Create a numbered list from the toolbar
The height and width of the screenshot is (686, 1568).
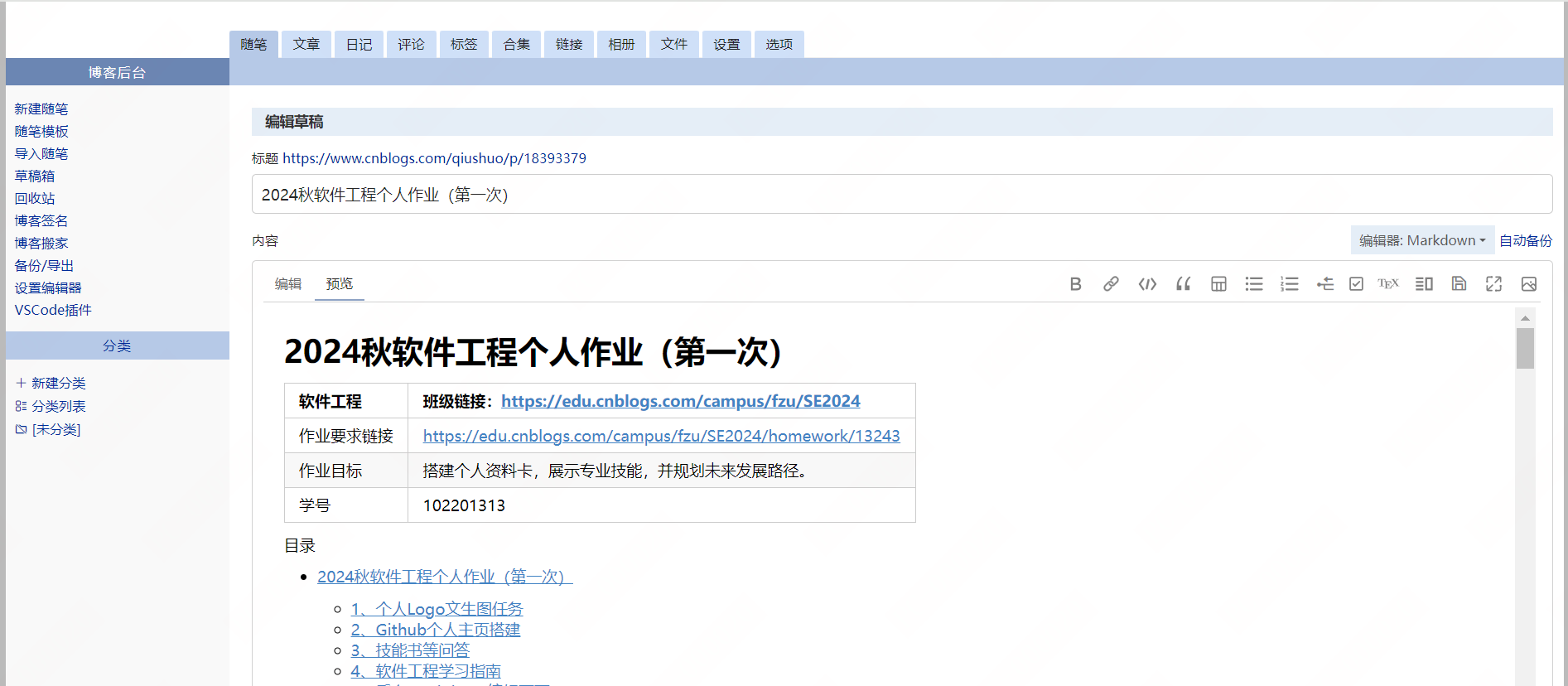[1290, 284]
